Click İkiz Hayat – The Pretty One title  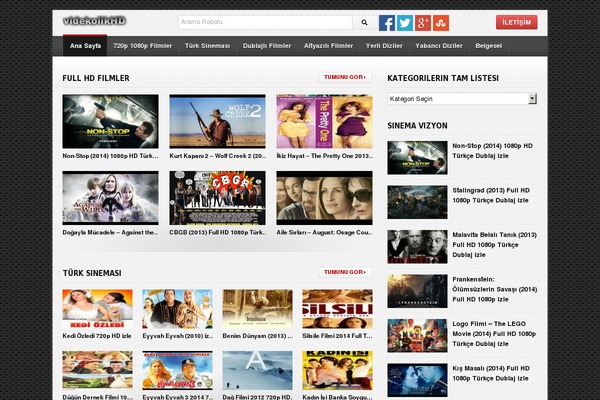coord(324,156)
